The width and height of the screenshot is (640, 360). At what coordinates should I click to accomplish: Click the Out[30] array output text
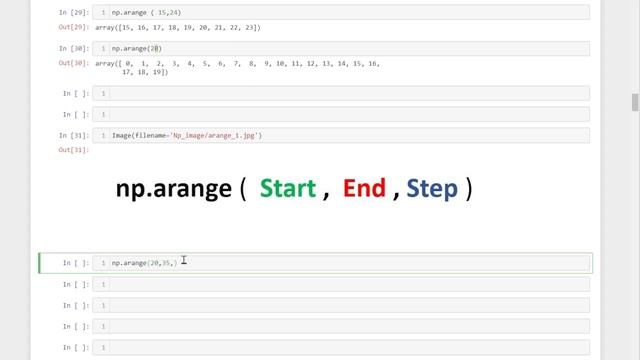tap(238, 68)
